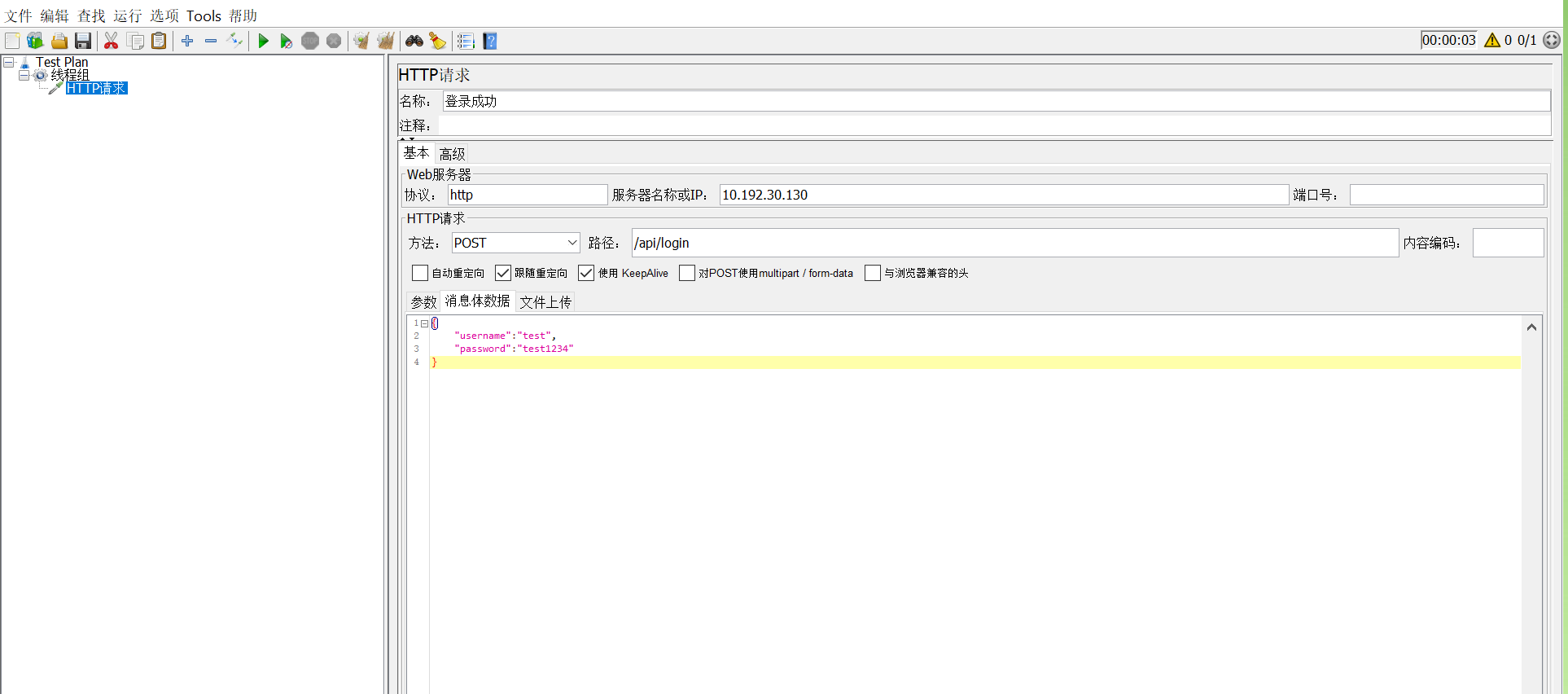Enable multipart / form-data for POST checkbox

pos(687,273)
